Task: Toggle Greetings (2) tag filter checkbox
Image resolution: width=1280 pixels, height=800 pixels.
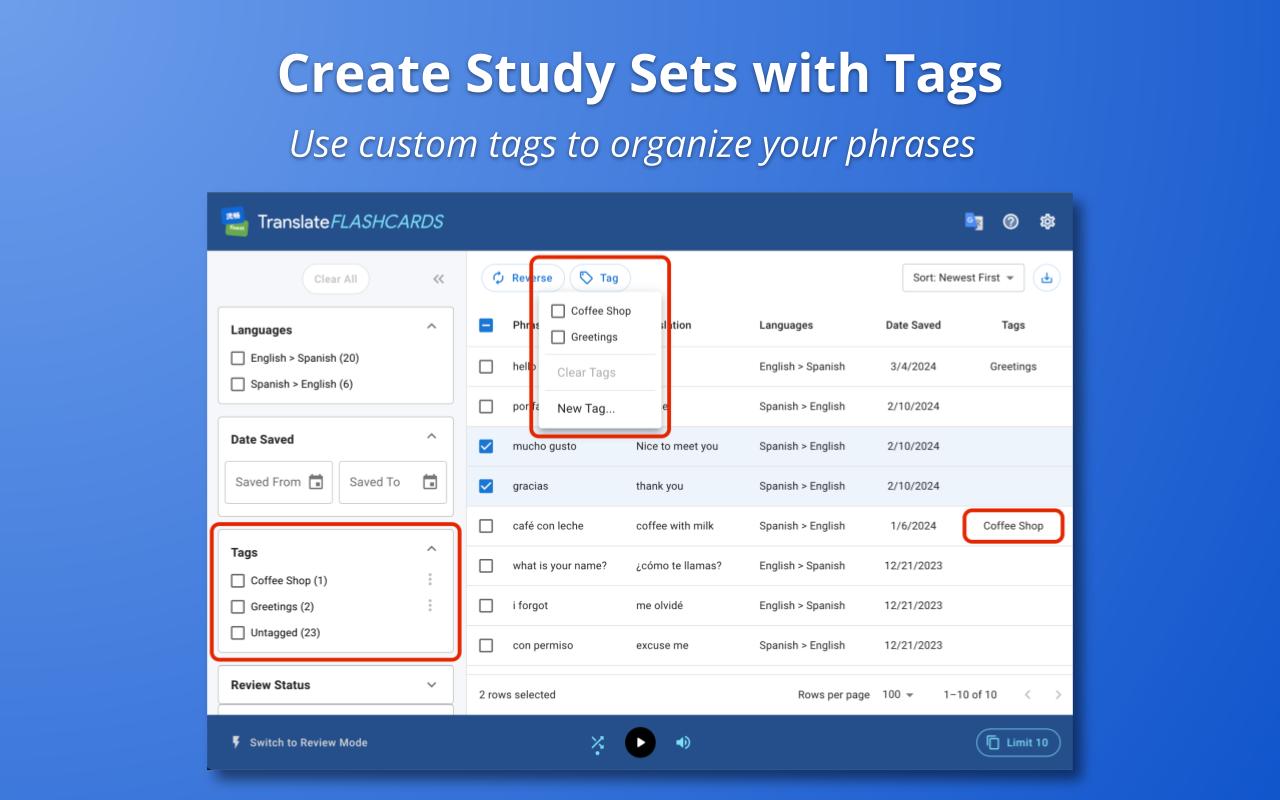Action: tap(238, 606)
